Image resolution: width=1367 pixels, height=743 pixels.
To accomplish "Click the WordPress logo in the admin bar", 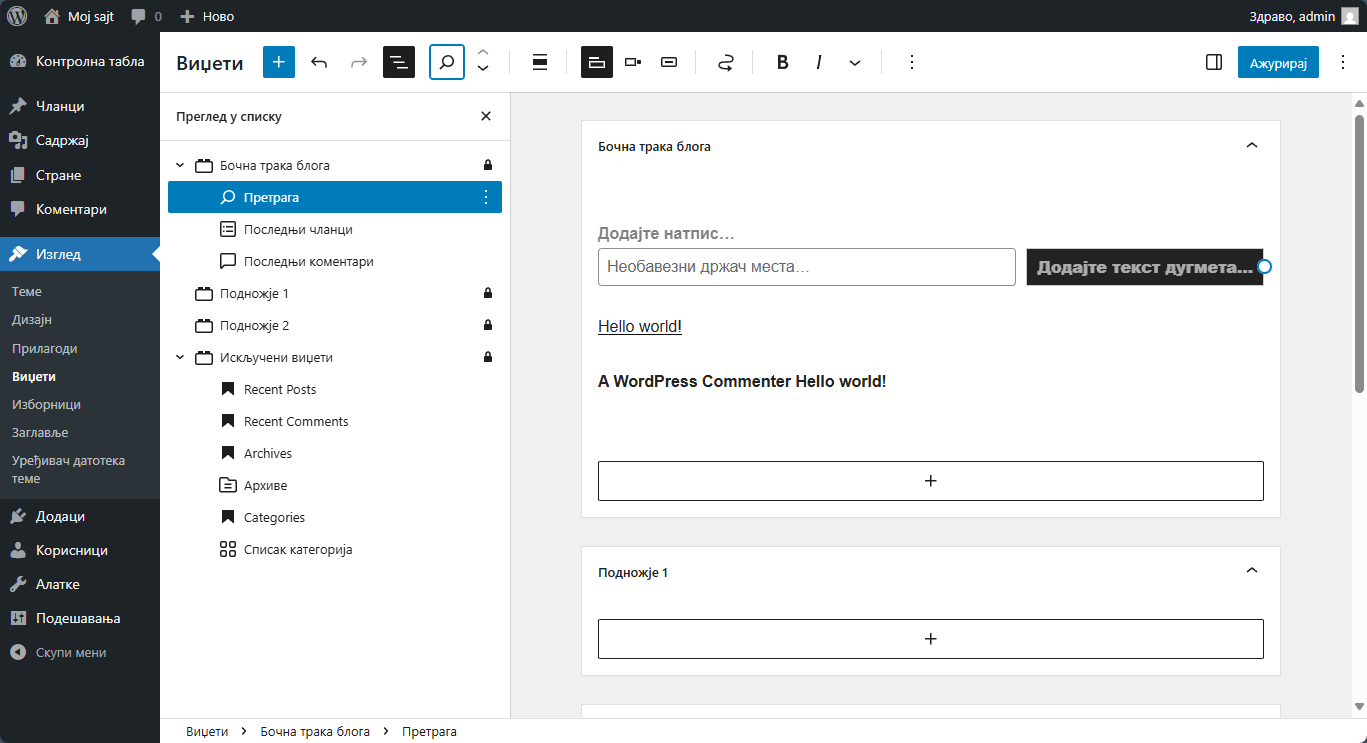I will (16, 15).
